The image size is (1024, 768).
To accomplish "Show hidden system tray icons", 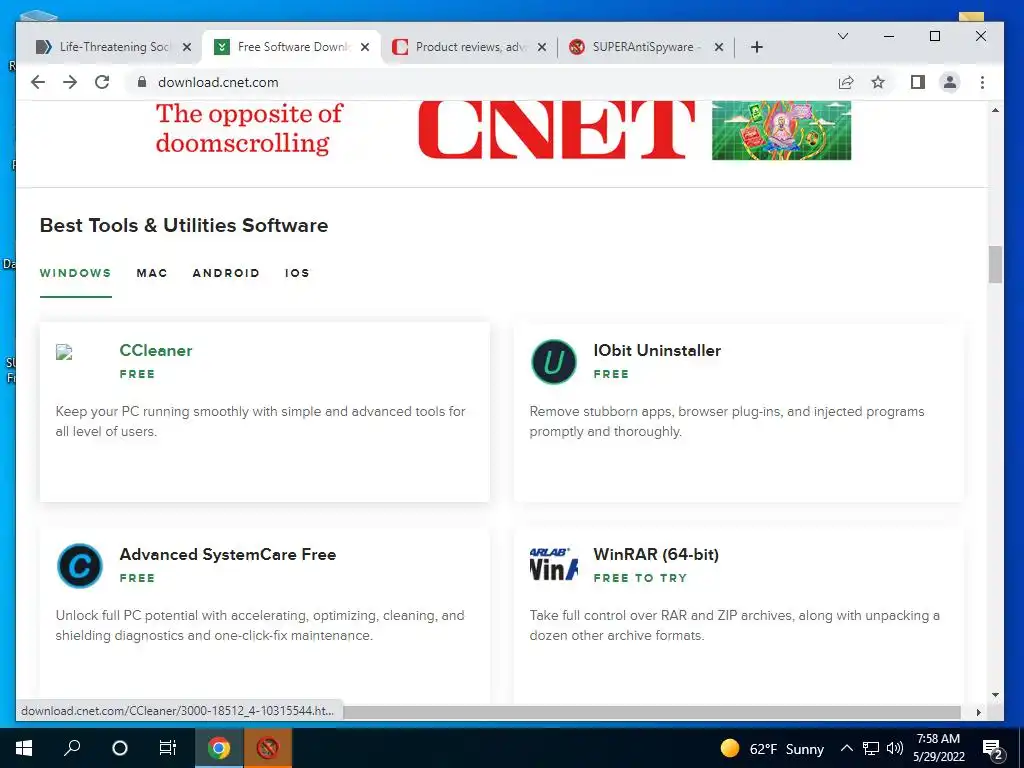I will [x=846, y=748].
